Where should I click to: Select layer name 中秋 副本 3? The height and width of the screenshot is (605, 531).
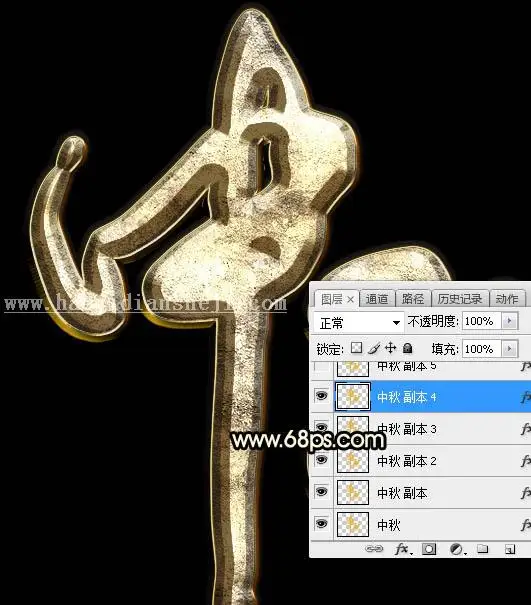tap(406, 429)
